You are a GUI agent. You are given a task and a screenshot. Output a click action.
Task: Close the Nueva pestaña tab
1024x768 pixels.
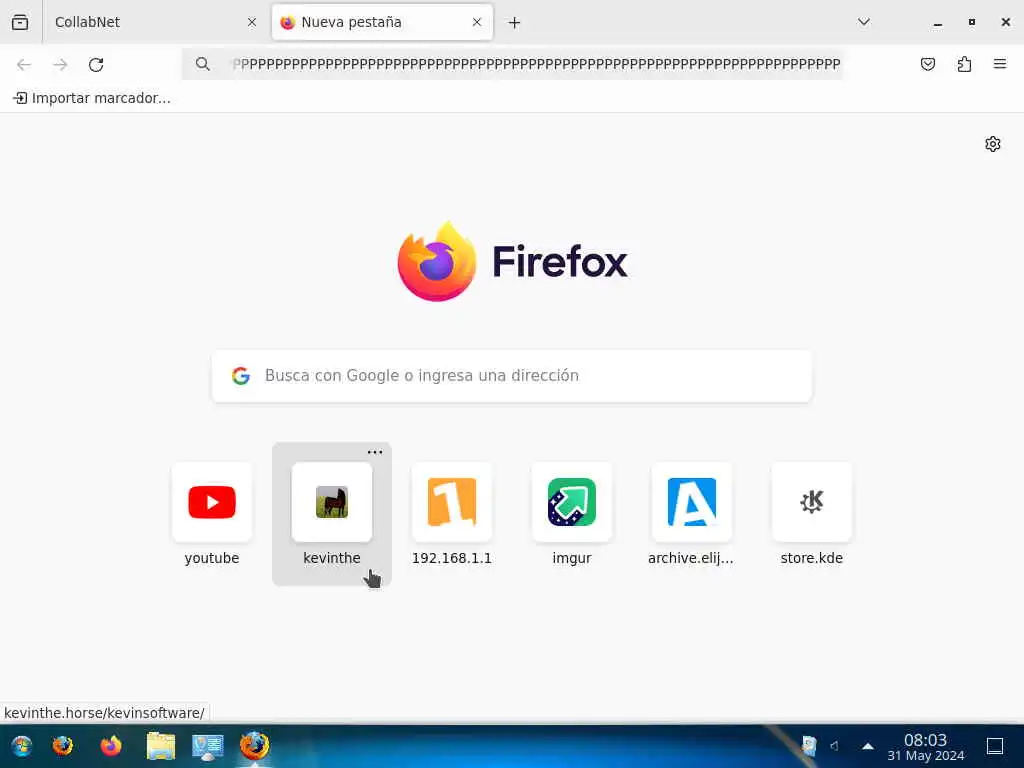pyautogui.click(x=477, y=22)
